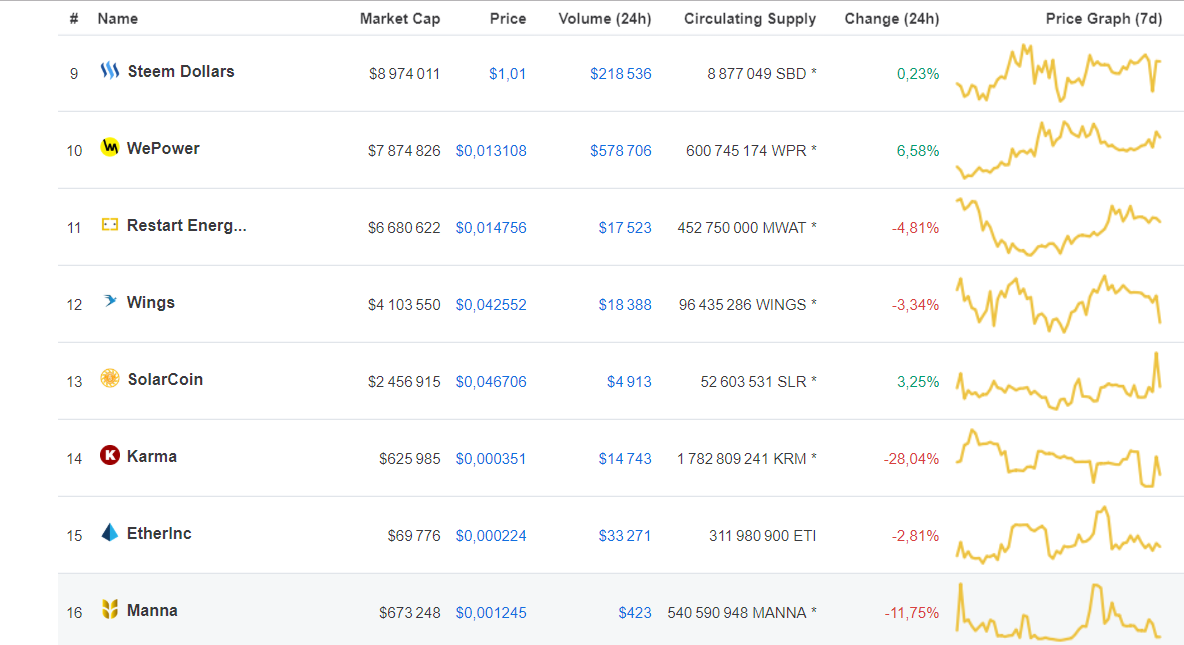Open the Manna coin page

click(x=152, y=611)
